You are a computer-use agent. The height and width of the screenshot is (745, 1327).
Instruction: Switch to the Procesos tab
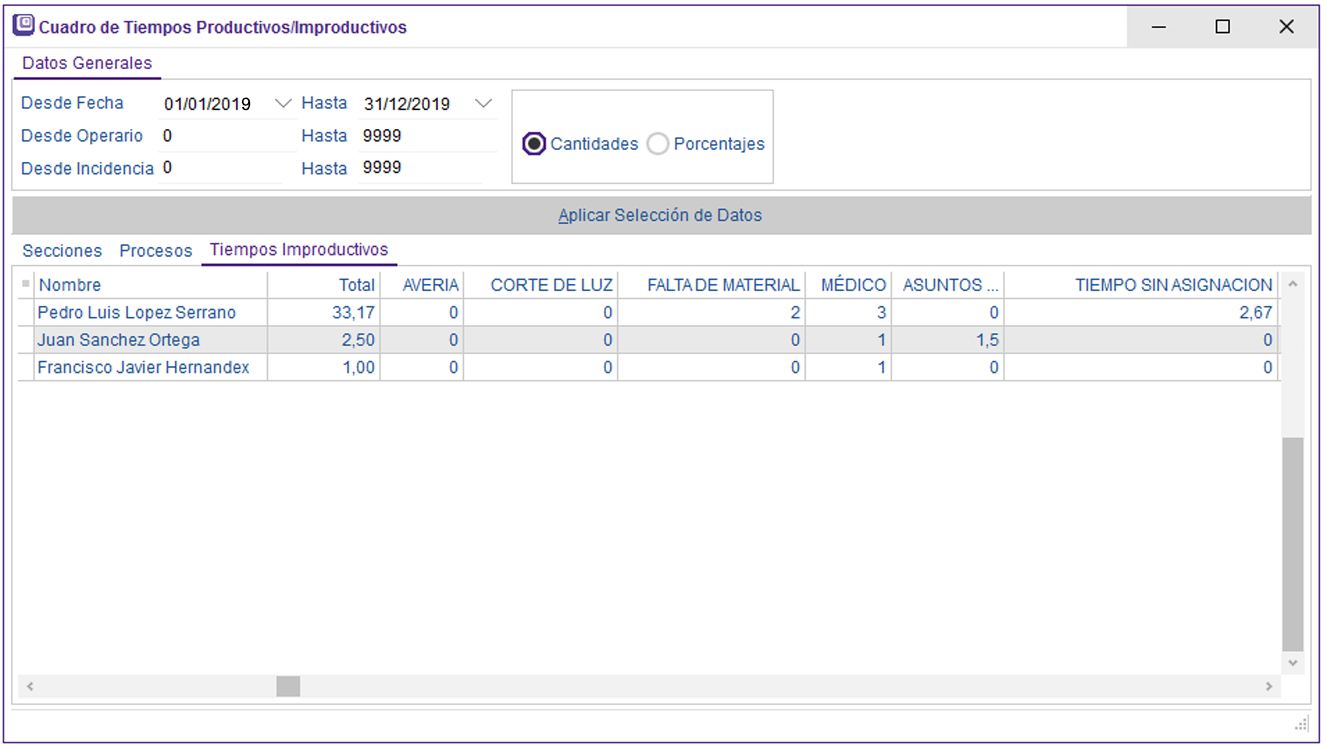(156, 251)
